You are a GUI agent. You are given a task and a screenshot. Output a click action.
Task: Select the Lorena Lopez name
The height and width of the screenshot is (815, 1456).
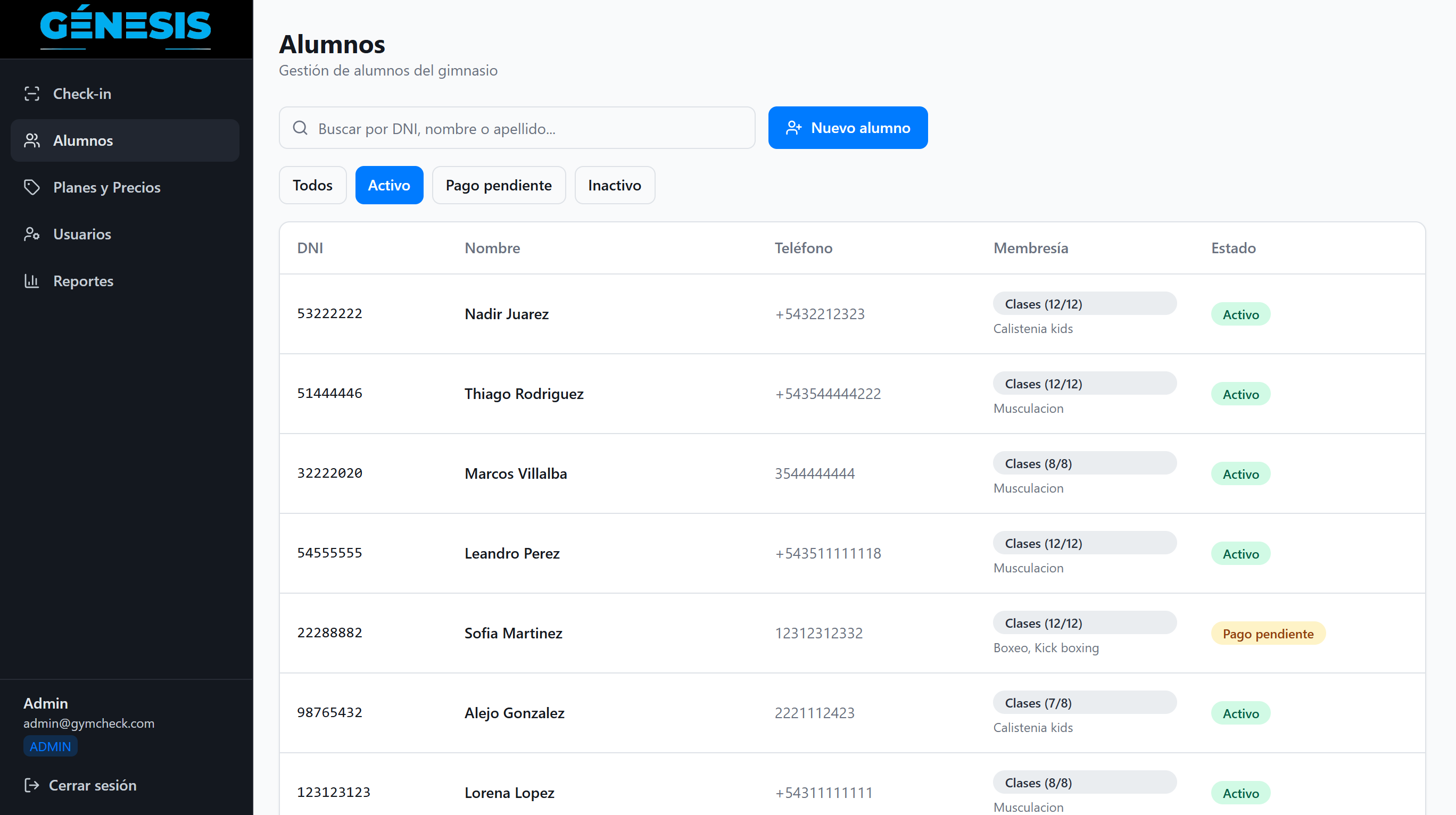[509, 793]
